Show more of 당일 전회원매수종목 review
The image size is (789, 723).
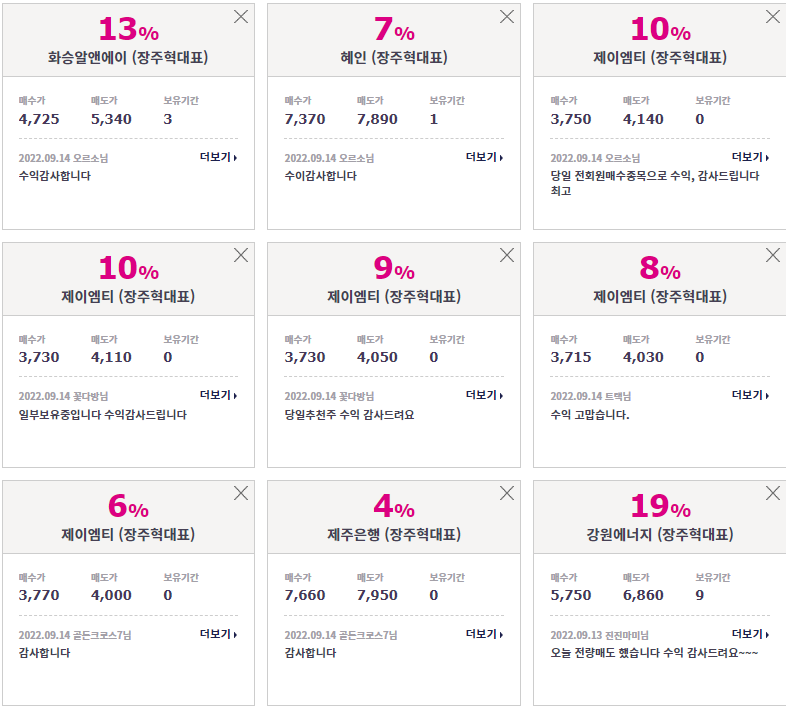tap(750, 157)
